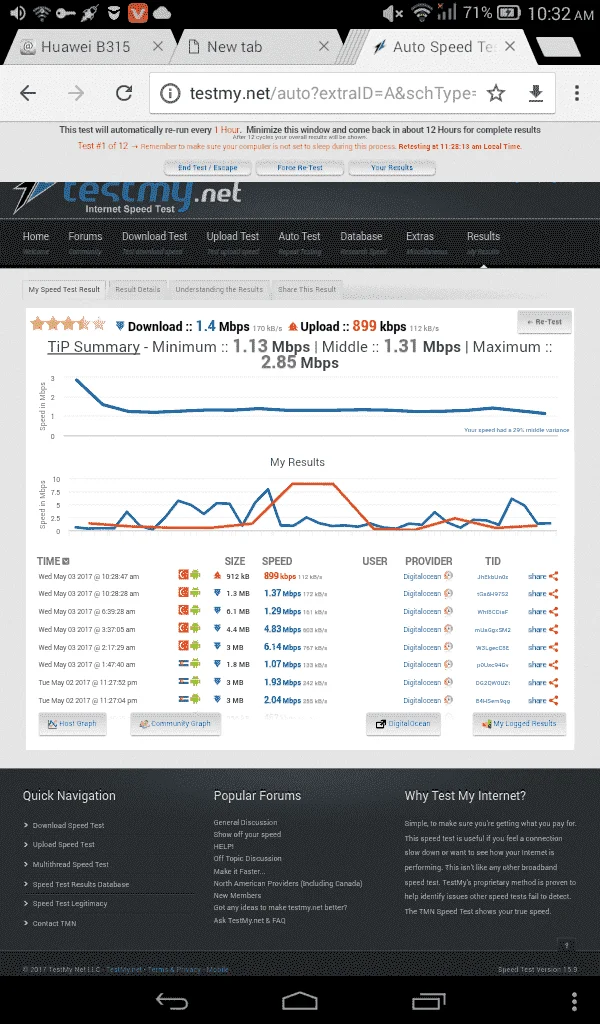Click the Community Graph button
Image resolution: width=600 pixels, height=1024 pixels.
click(175, 724)
